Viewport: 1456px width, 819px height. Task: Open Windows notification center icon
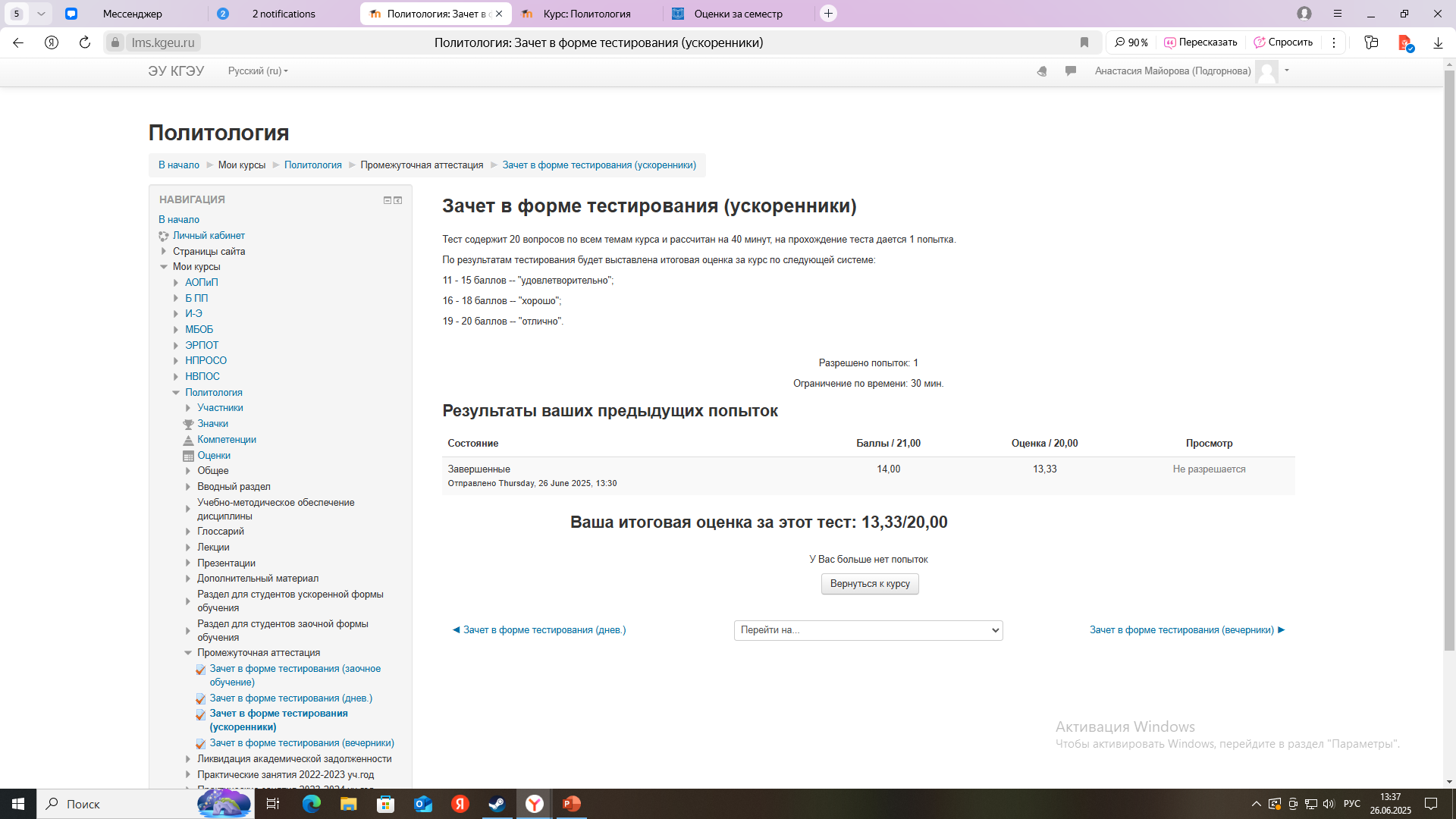(1431, 804)
